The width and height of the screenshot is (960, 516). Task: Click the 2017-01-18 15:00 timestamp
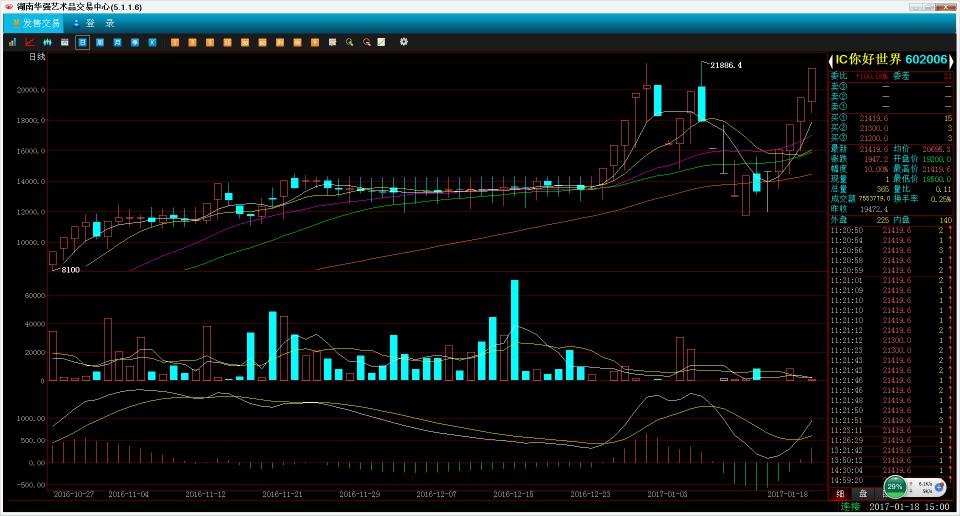pyautogui.click(x=909, y=507)
